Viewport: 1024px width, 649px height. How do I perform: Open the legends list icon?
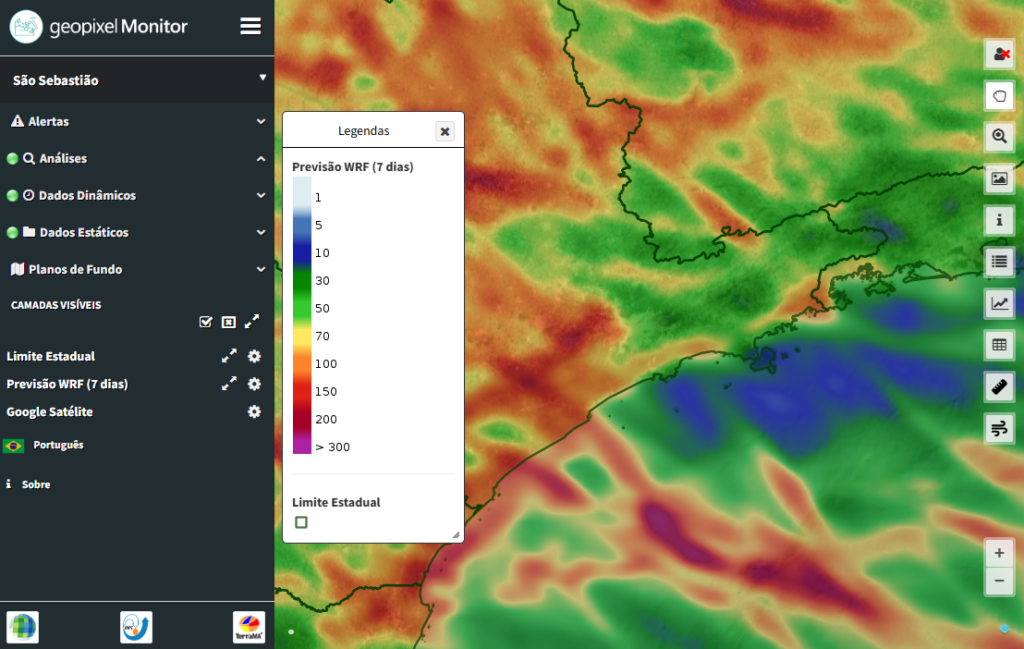click(999, 262)
